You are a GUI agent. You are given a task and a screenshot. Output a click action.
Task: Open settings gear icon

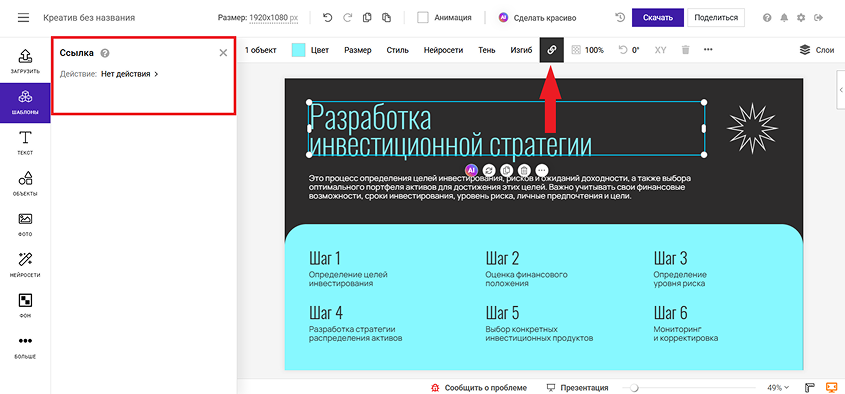coord(801,18)
